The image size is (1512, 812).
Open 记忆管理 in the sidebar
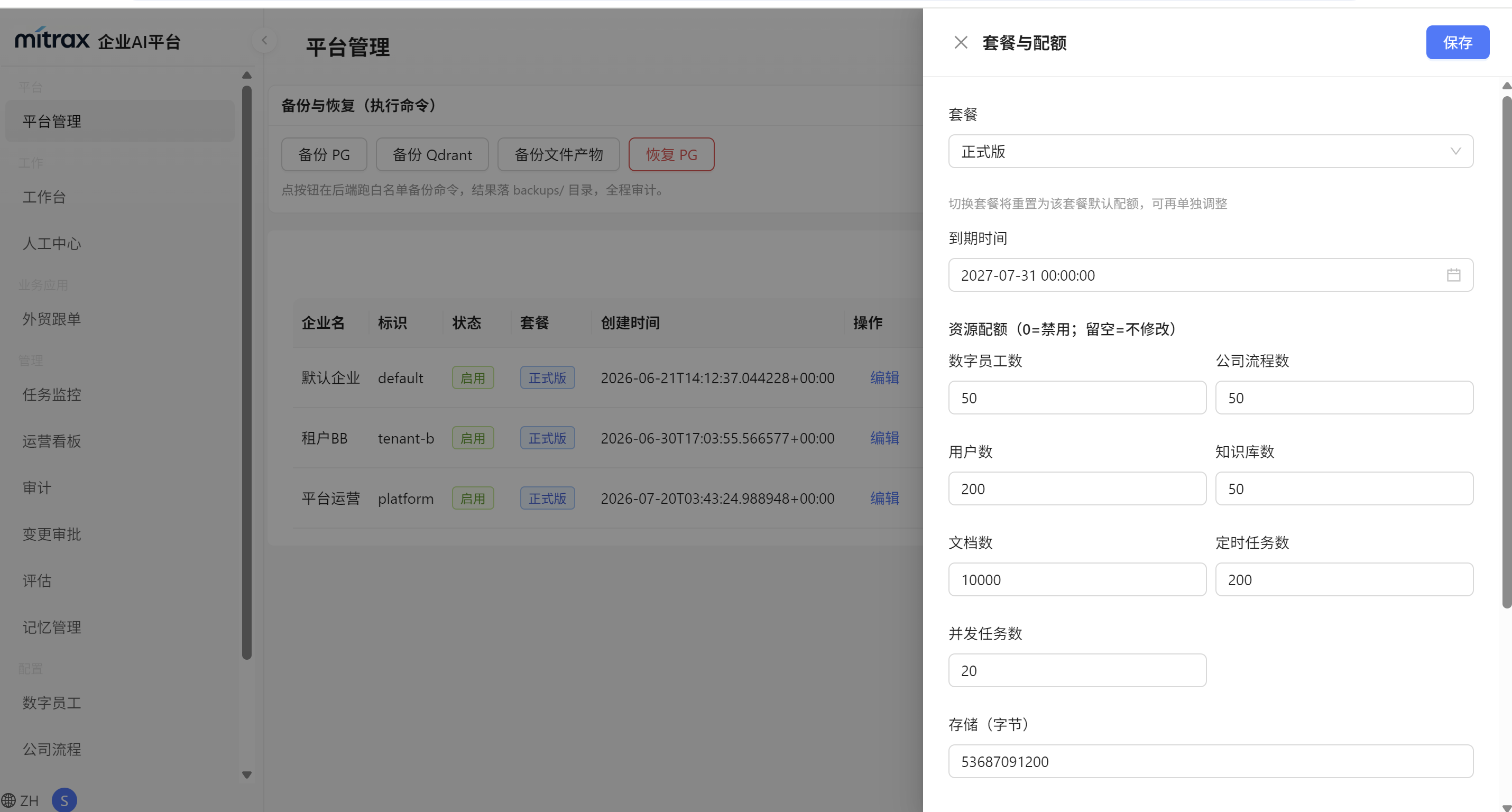point(119,626)
